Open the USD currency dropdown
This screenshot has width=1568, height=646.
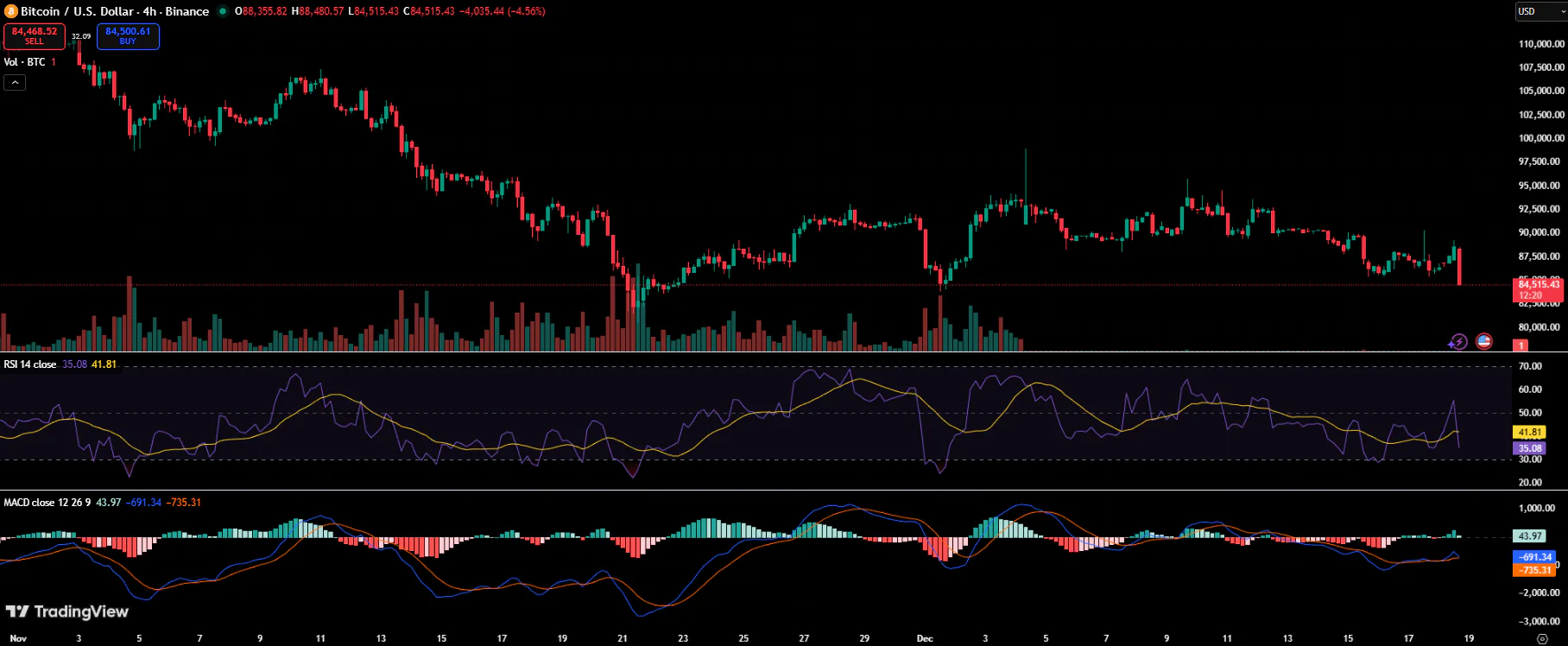(x=1540, y=11)
